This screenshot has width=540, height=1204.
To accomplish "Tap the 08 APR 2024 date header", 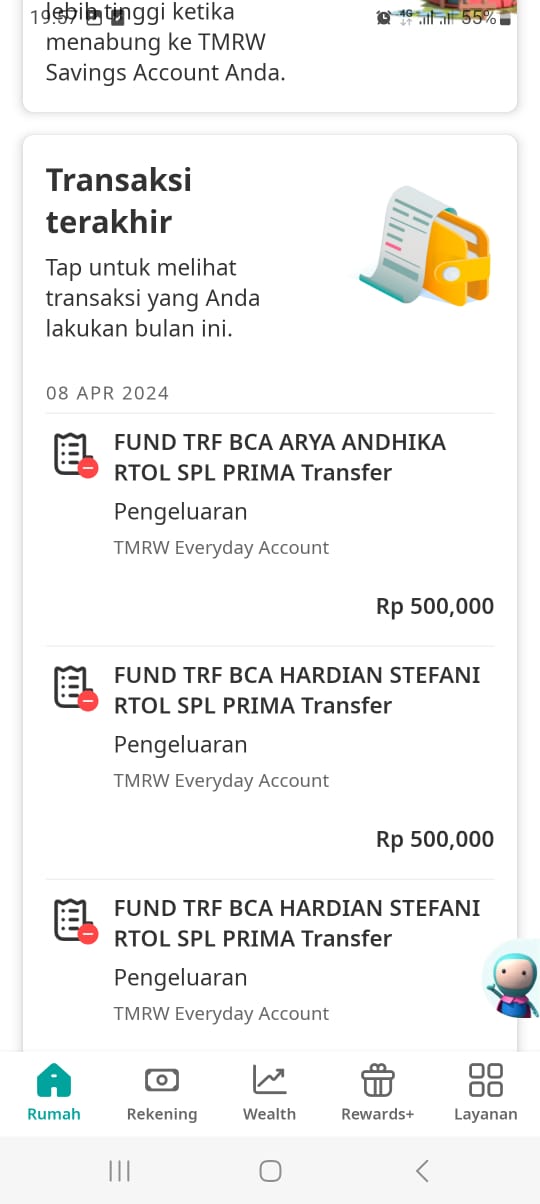I will click(108, 393).
